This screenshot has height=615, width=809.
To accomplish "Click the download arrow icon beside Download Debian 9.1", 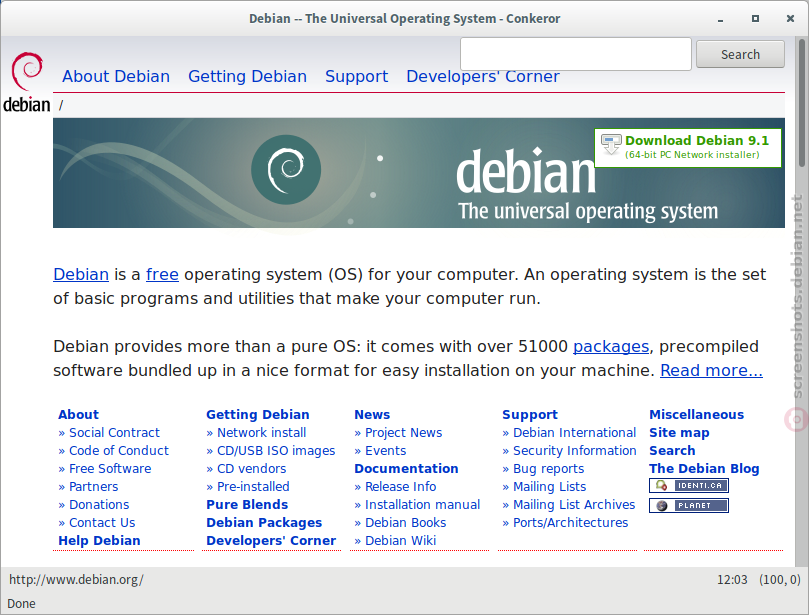I will pos(611,144).
